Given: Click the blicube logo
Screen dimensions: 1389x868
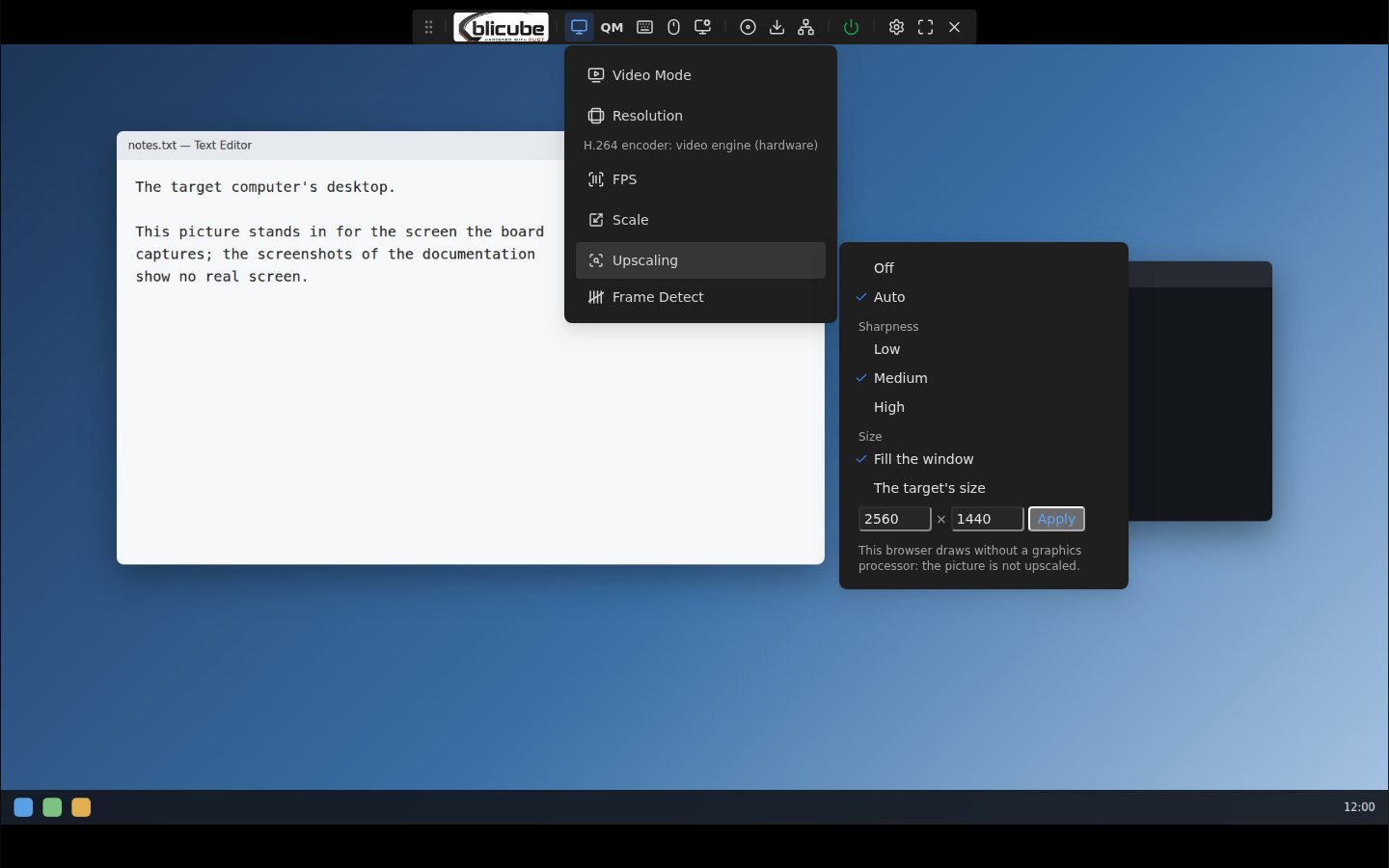Looking at the screenshot, I should pos(502,27).
